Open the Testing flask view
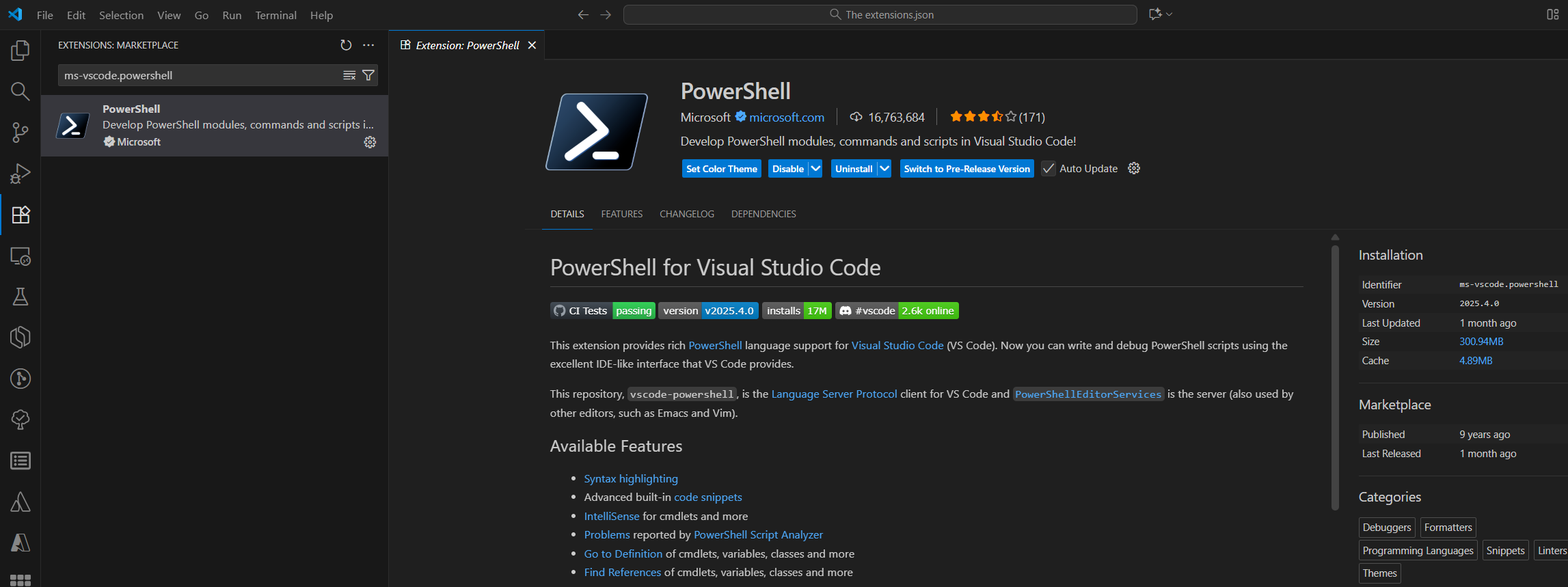This screenshot has width=1568, height=587. point(21,297)
